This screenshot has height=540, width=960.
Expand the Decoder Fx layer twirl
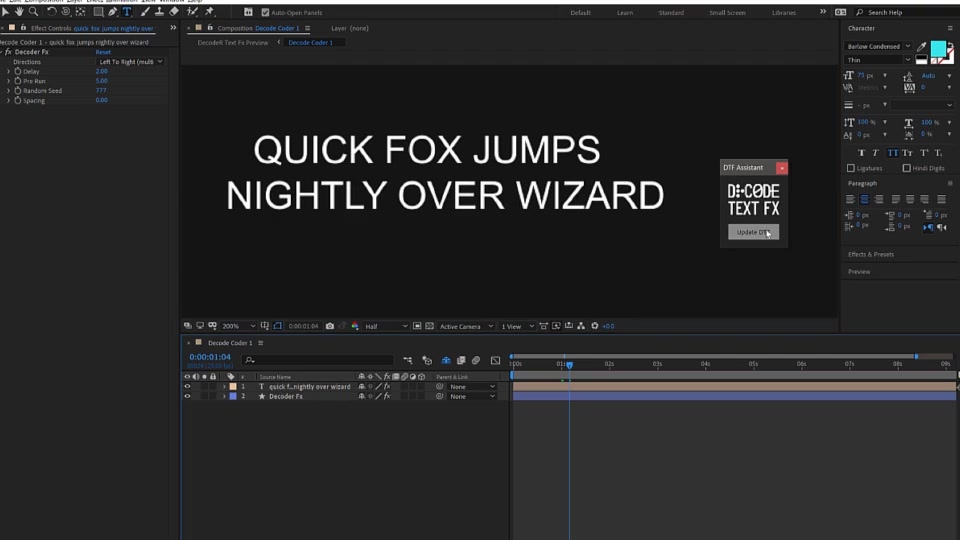click(224, 397)
